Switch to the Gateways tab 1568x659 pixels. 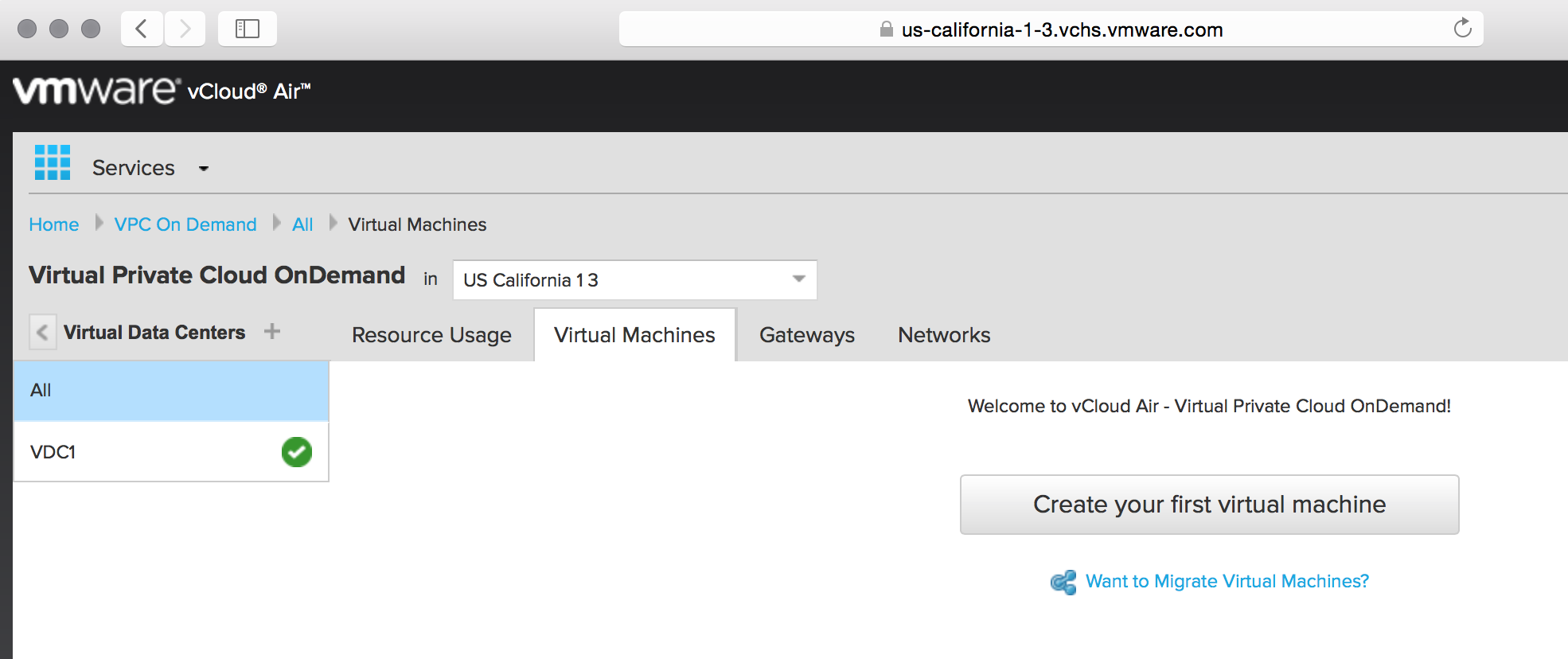[806, 335]
